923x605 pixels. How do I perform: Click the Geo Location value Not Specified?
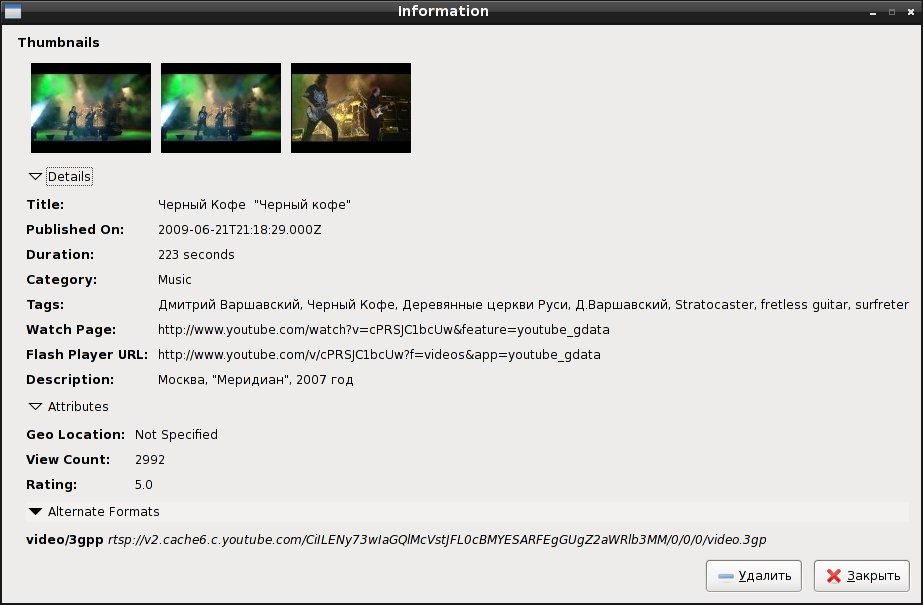(x=176, y=434)
